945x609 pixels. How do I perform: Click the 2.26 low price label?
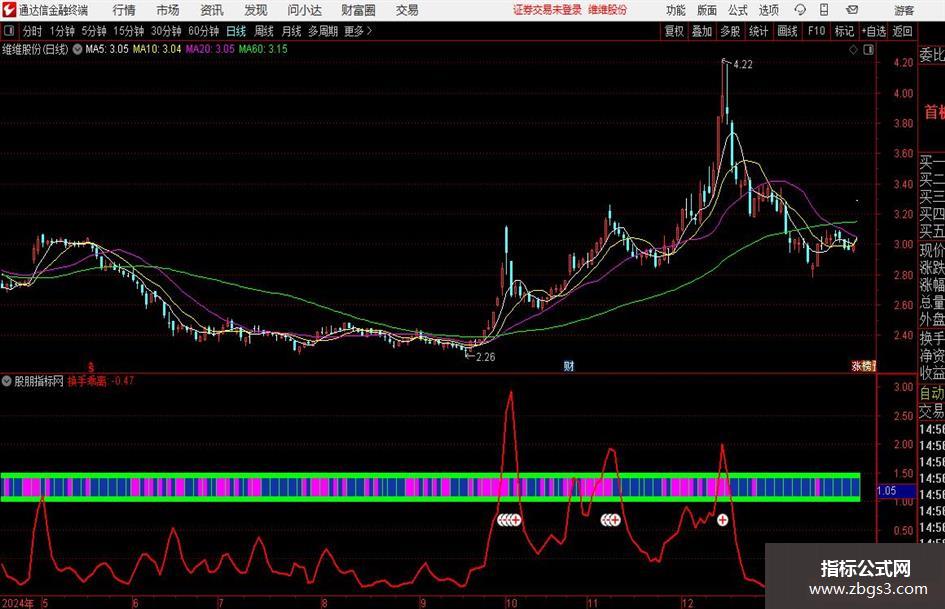[486, 357]
